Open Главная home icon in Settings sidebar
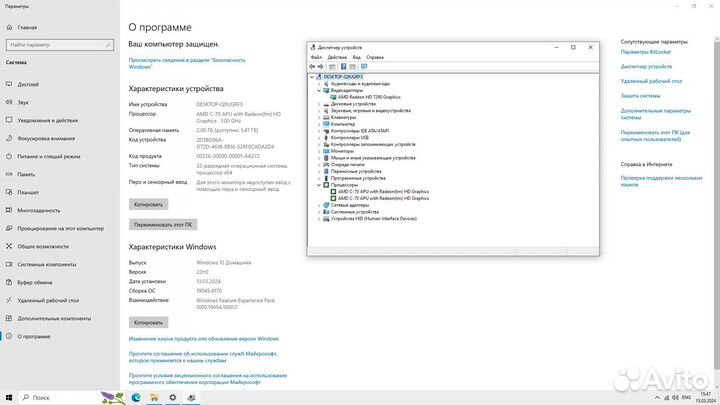This screenshot has height=405, width=720. click(x=9, y=28)
